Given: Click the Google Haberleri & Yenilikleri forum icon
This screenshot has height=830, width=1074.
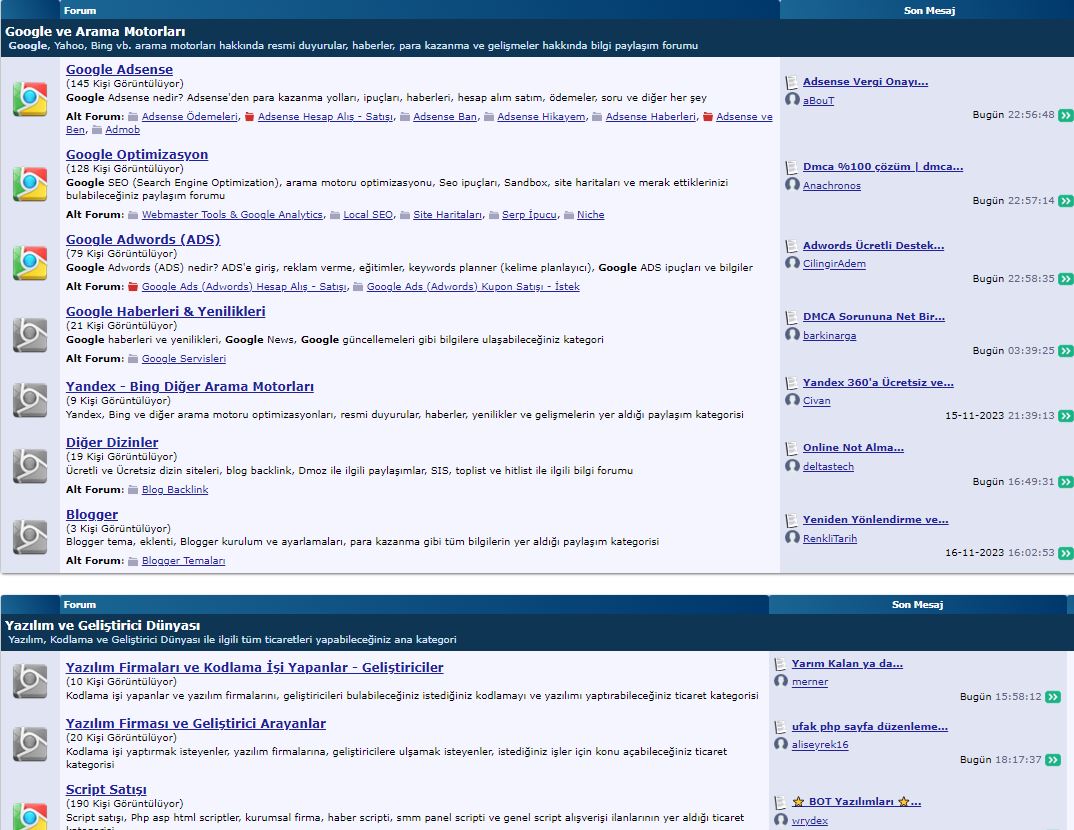Looking at the screenshot, I should [30, 335].
